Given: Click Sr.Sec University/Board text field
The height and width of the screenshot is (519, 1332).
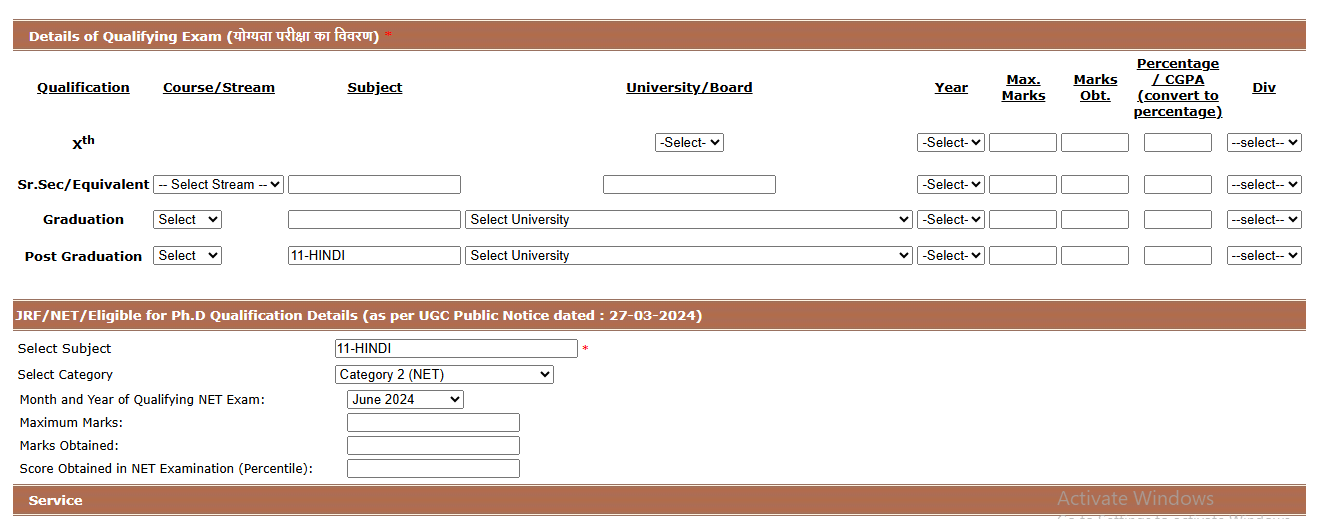Looking at the screenshot, I should pyautogui.click(x=689, y=185).
